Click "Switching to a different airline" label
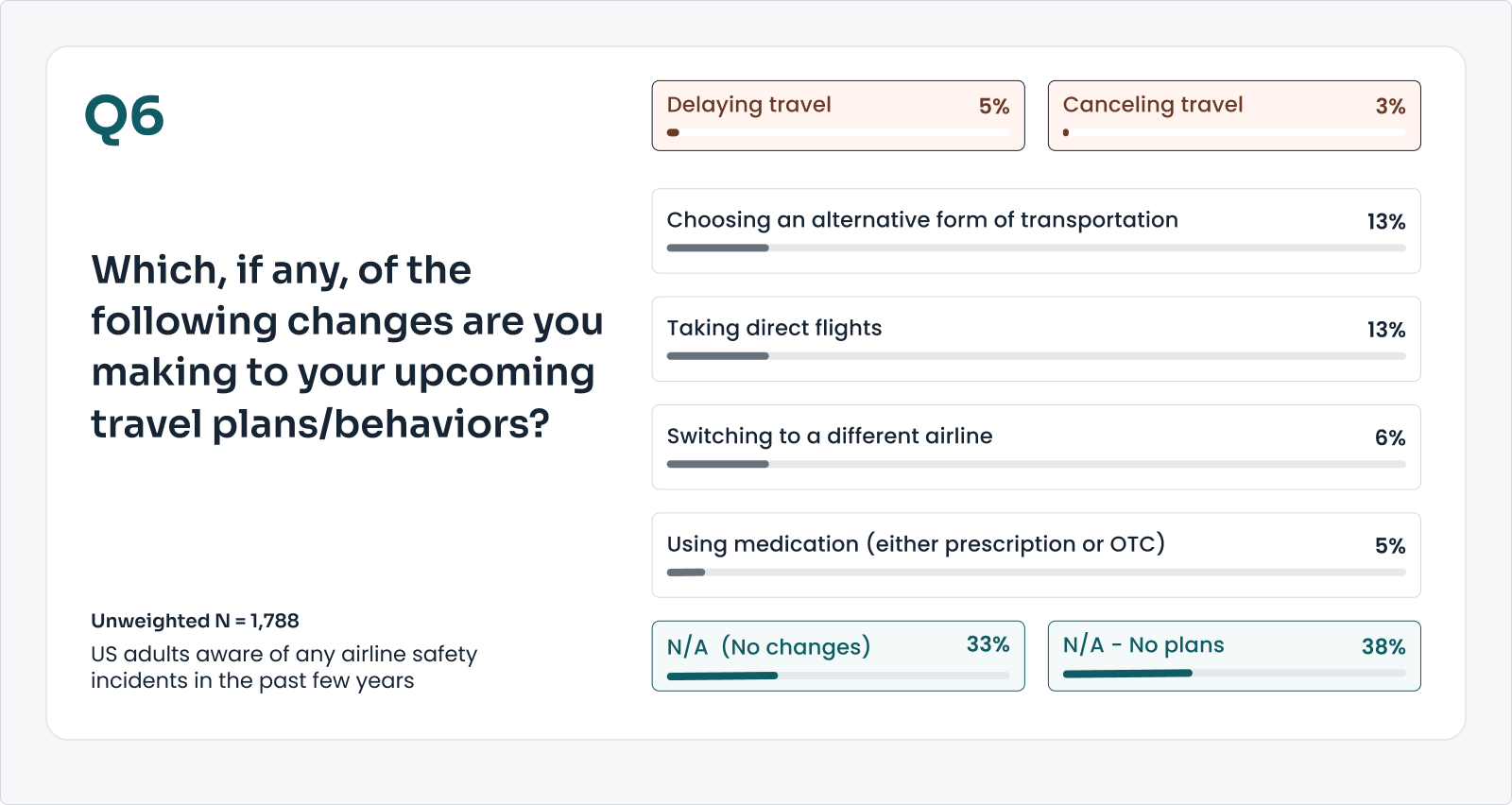This screenshot has width=1512, height=805. (829, 437)
